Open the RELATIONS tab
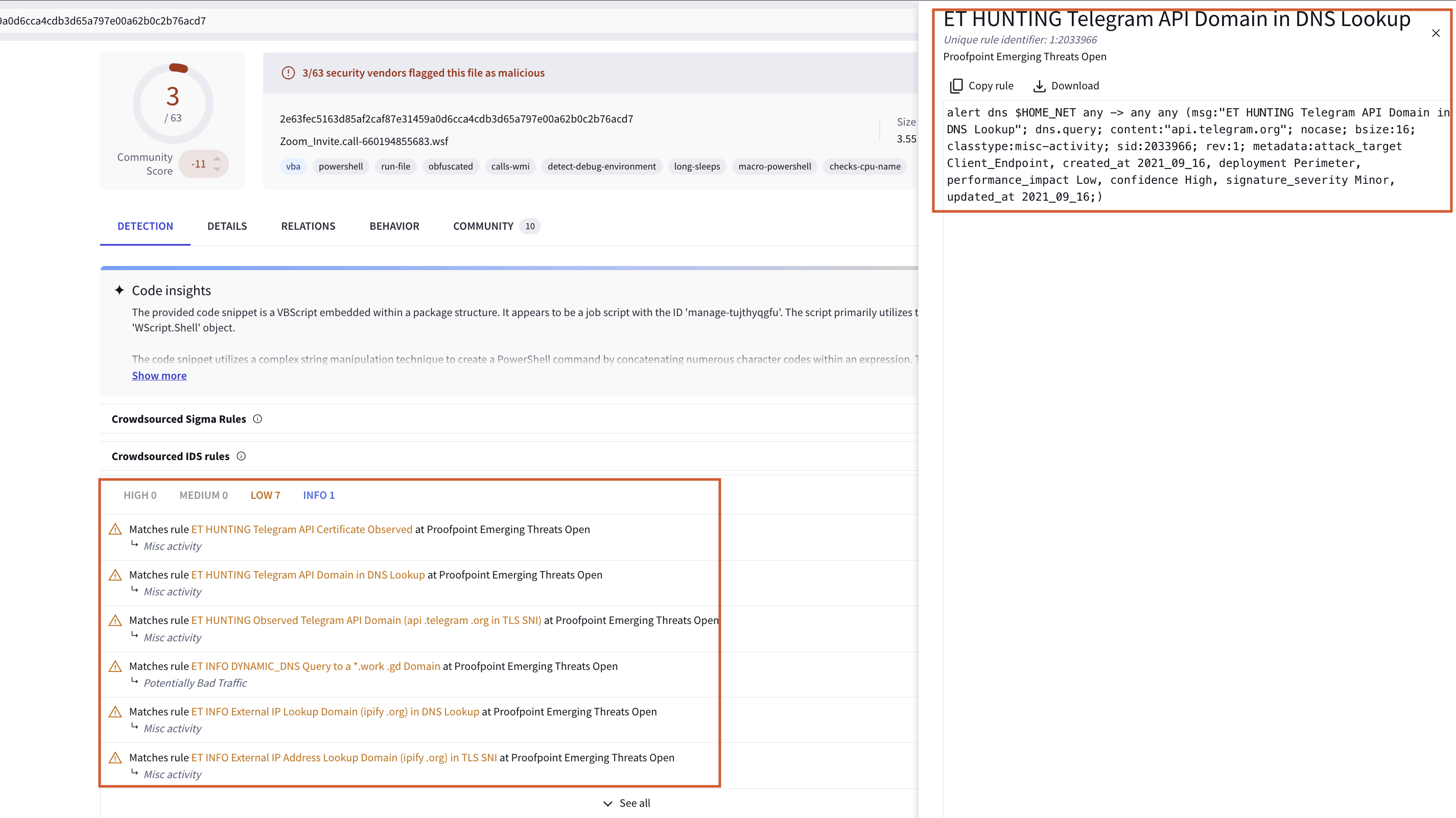 [308, 226]
